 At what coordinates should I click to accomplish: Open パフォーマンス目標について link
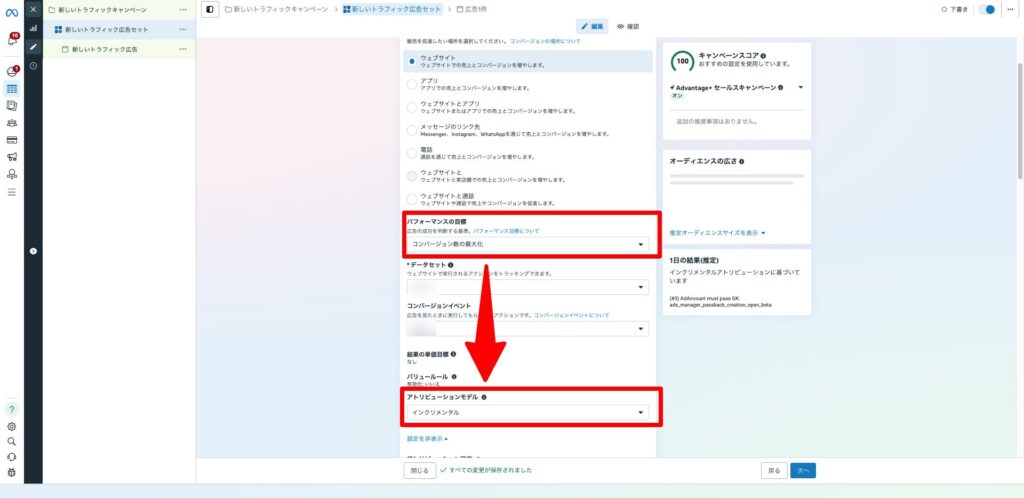506,231
